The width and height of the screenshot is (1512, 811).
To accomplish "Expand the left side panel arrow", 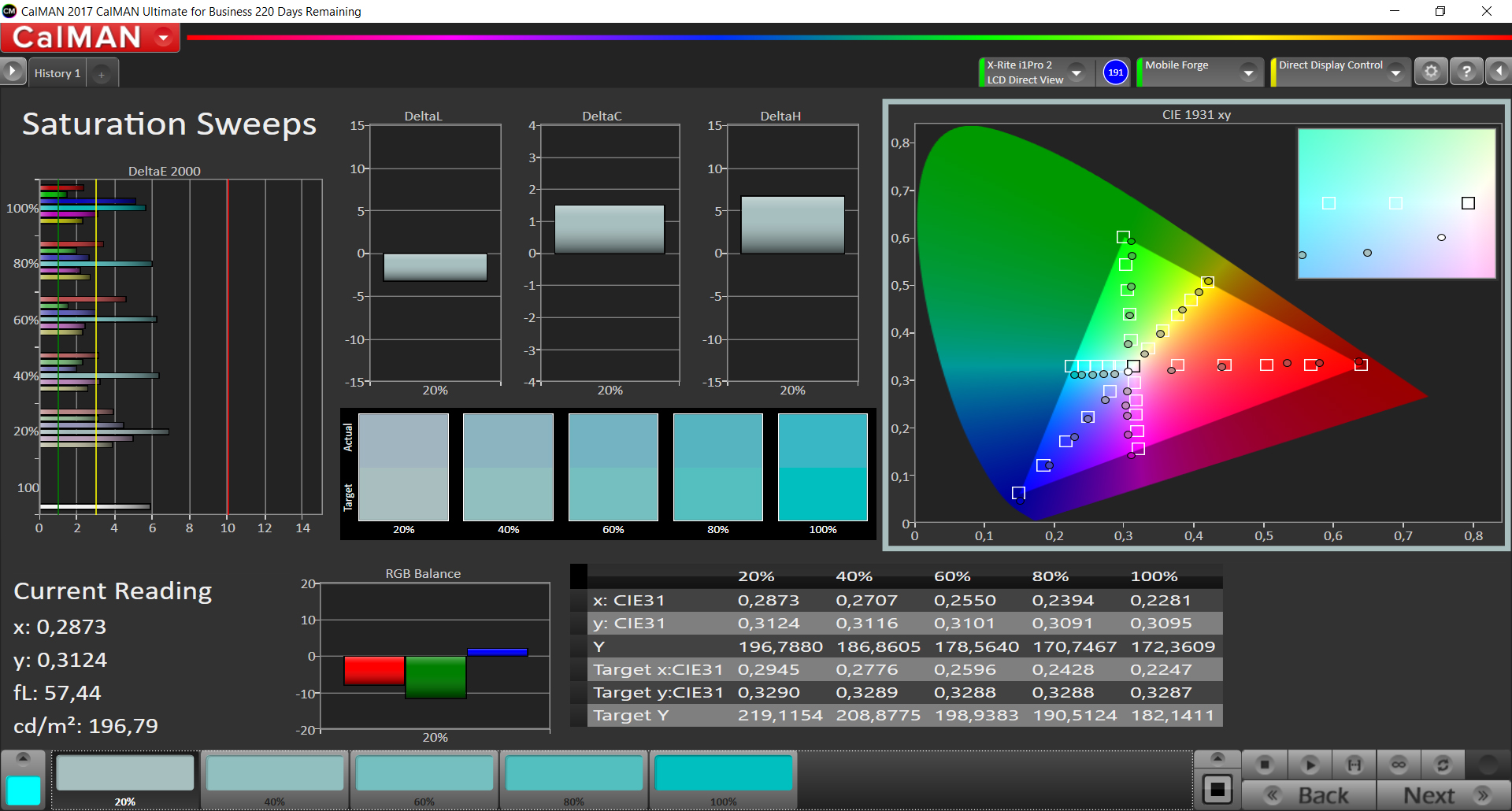I will [x=13, y=72].
